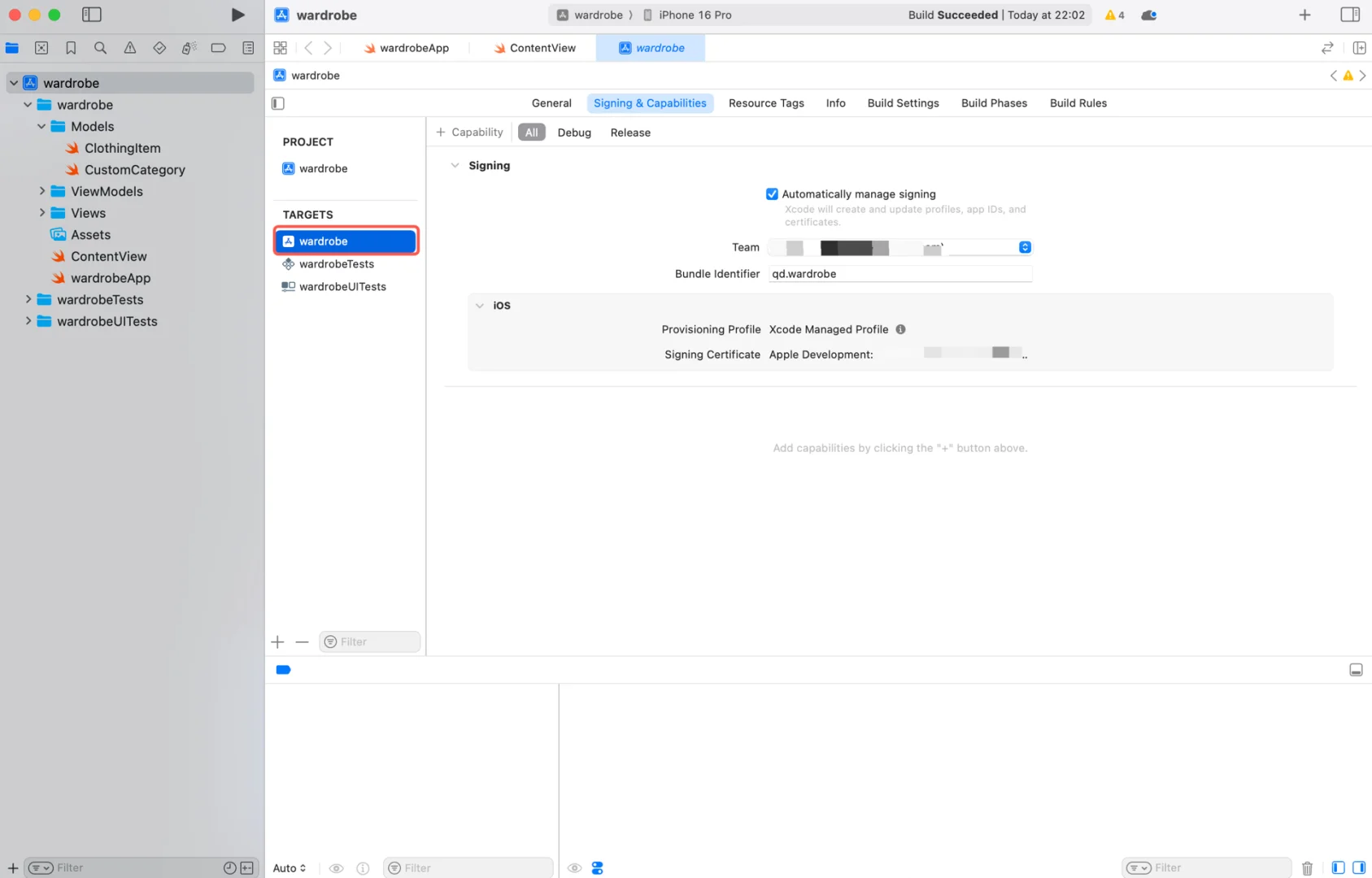Image resolution: width=1372 pixels, height=878 pixels.
Task: Open the Find navigator magnifier icon
Action: (100, 48)
